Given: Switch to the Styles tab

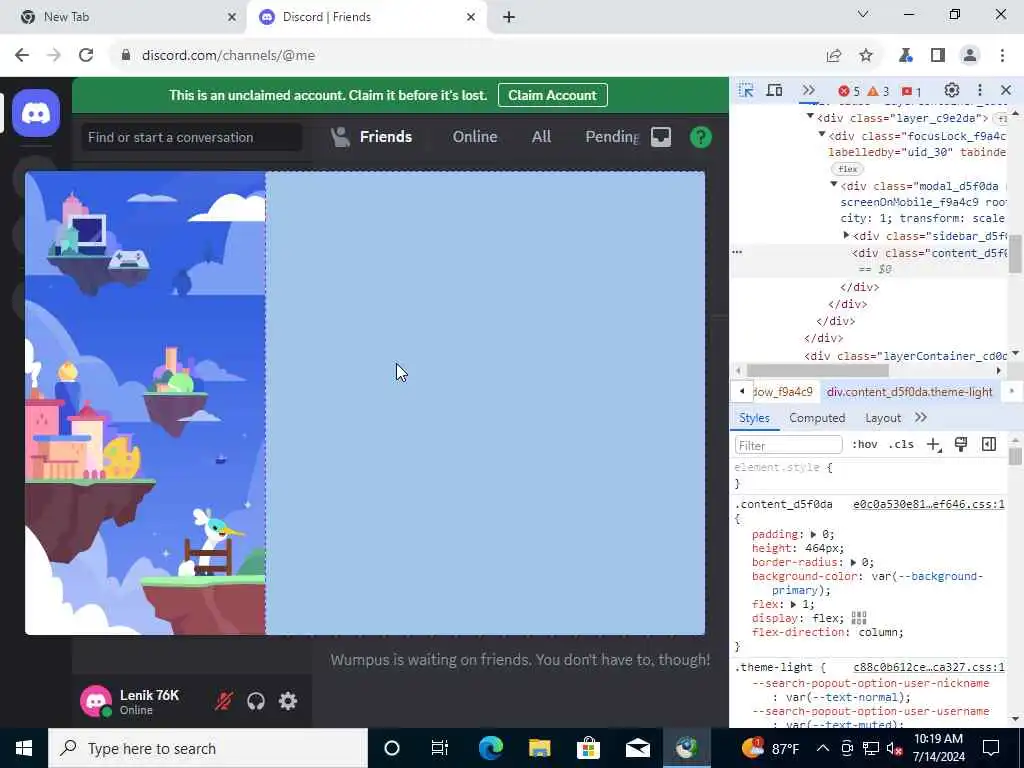Looking at the screenshot, I should point(754,418).
